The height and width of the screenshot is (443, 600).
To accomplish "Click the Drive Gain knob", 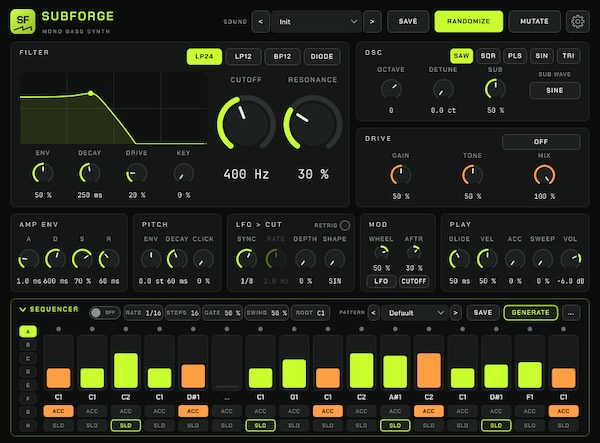I will pyautogui.click(x=401, y=175).
